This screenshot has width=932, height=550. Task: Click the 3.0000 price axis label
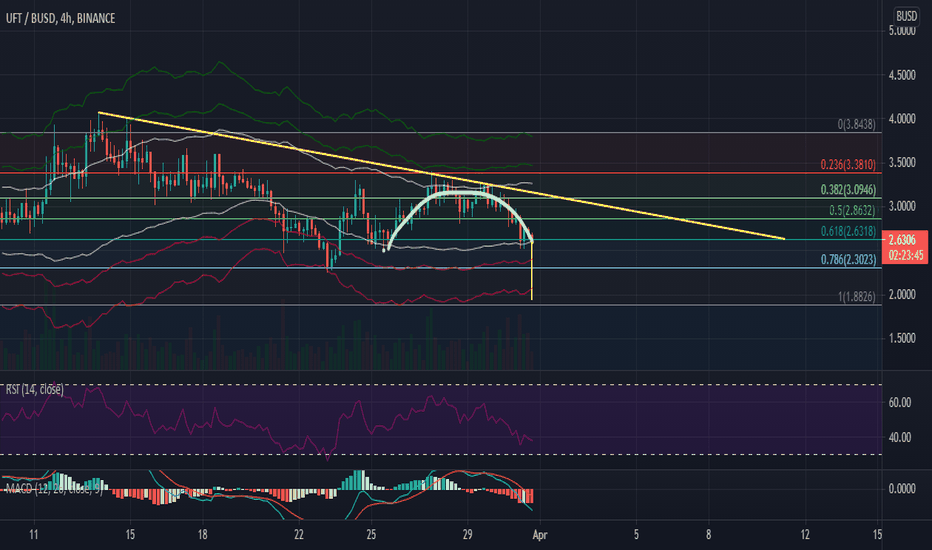coord(902,206)
